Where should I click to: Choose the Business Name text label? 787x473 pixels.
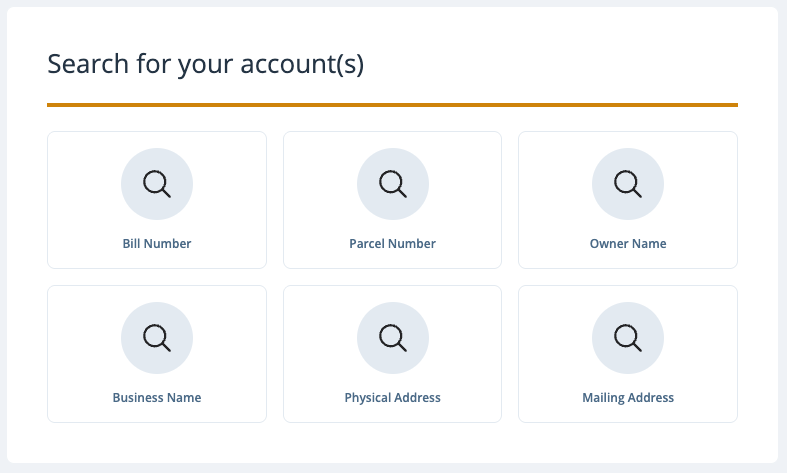point(157,398)
